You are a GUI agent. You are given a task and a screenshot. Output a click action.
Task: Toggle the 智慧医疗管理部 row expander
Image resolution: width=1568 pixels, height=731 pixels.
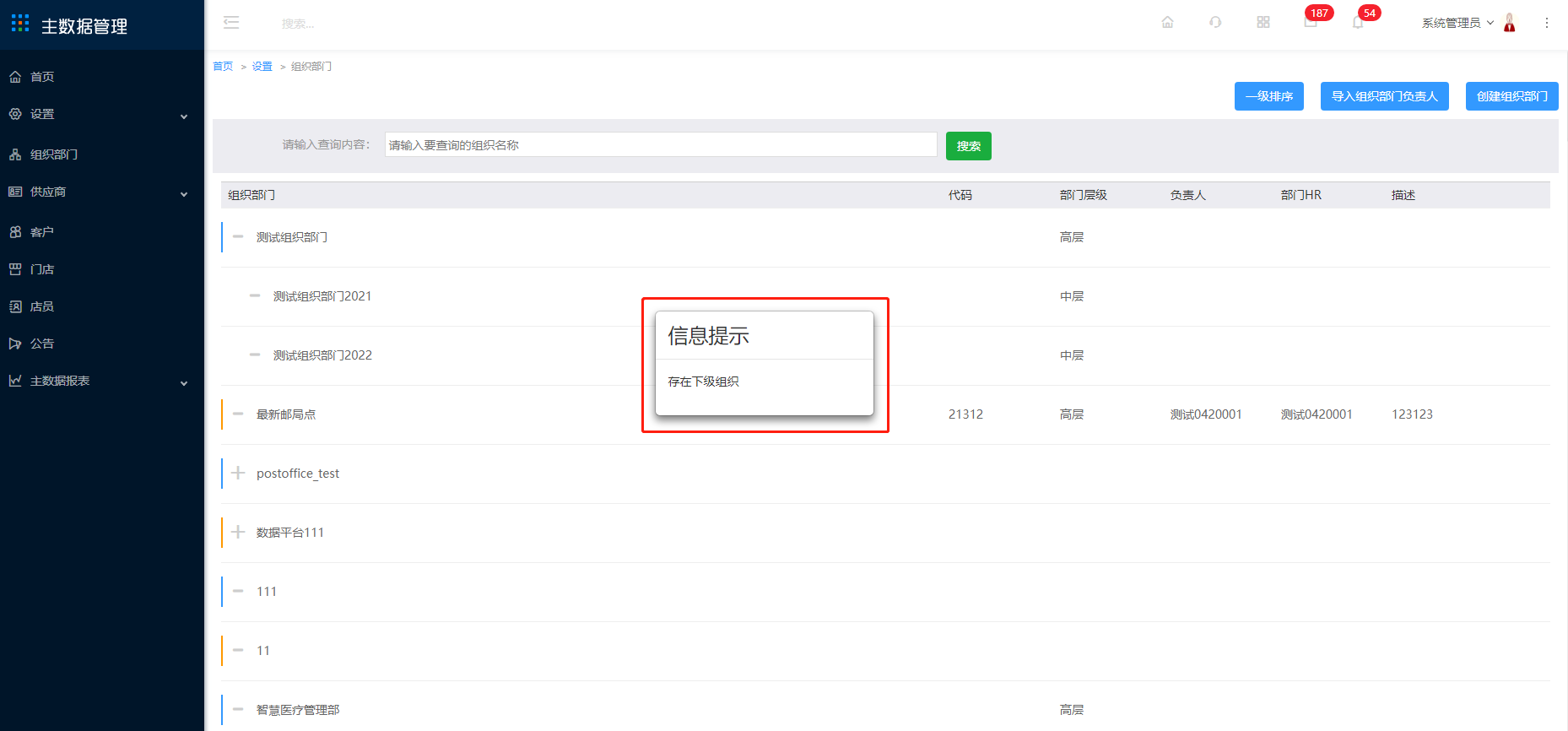pyautogui.click(x=238, y=709)
